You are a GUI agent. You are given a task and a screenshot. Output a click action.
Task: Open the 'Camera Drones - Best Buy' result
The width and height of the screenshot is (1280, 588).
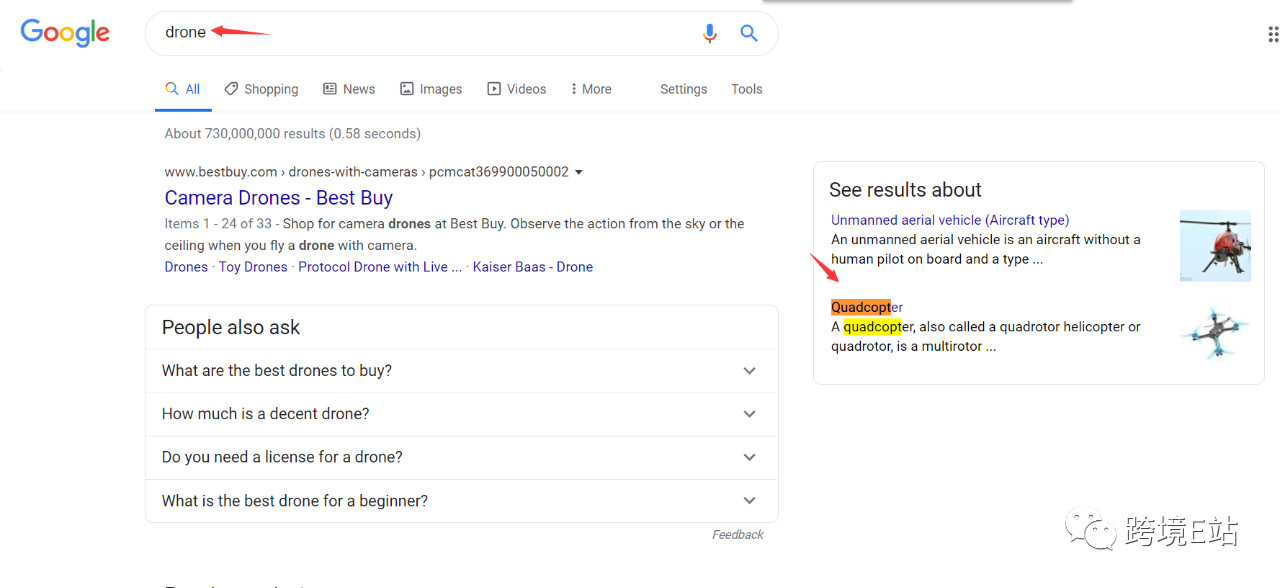(279, 198)
